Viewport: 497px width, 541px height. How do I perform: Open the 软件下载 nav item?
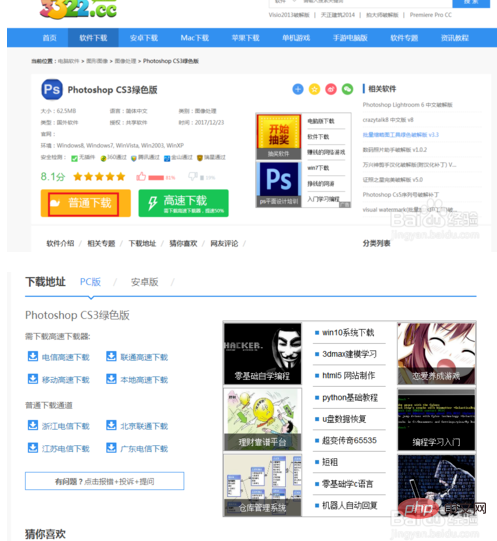coord(93,38)
